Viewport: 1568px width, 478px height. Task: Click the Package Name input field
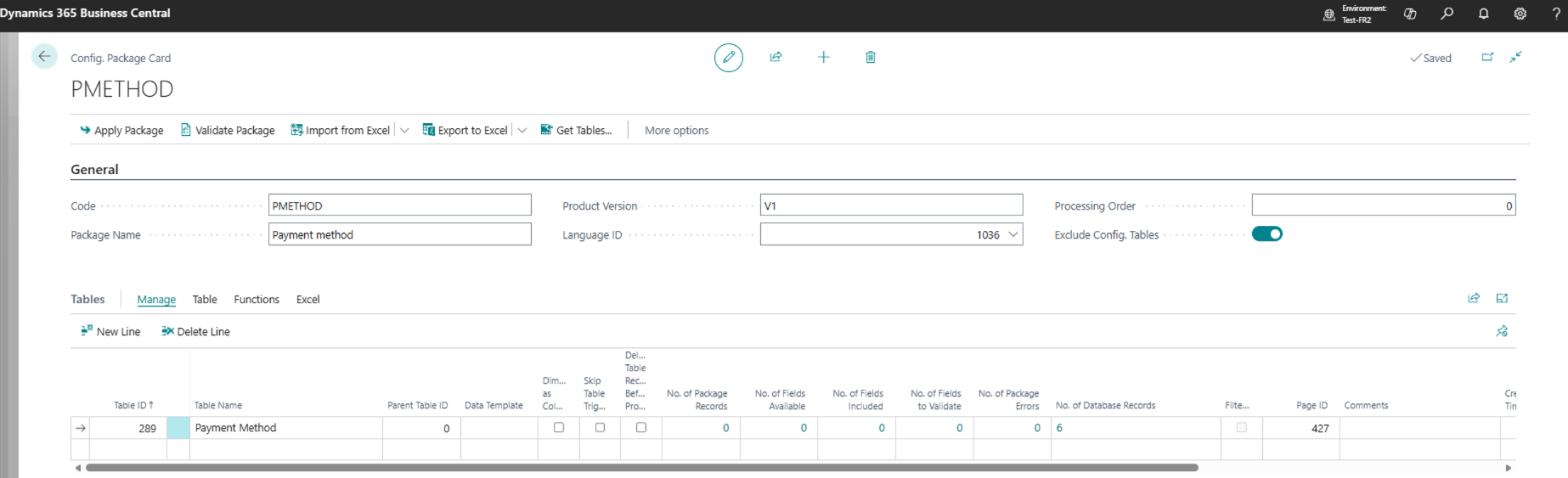tap(399, 234)
